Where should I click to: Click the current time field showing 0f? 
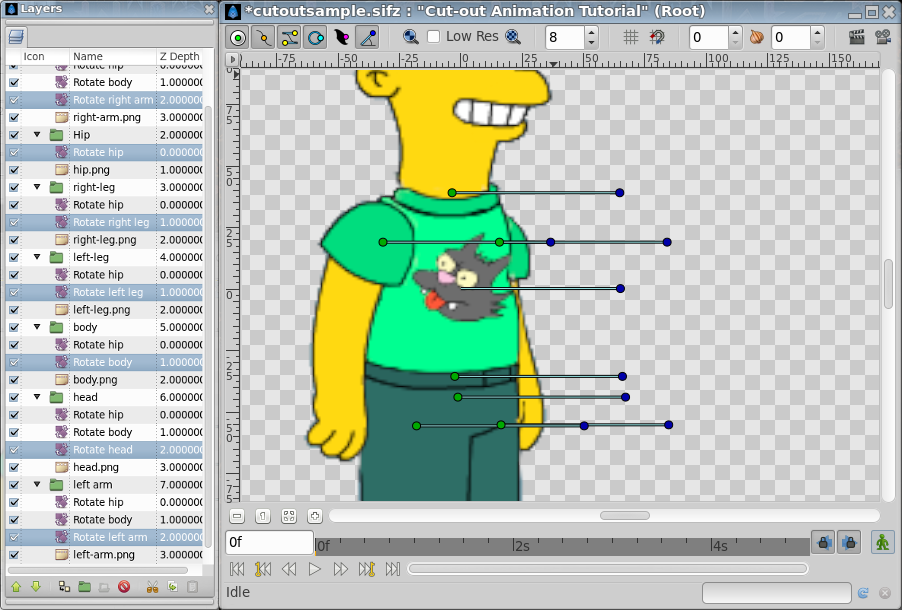[x=269, y=542]
